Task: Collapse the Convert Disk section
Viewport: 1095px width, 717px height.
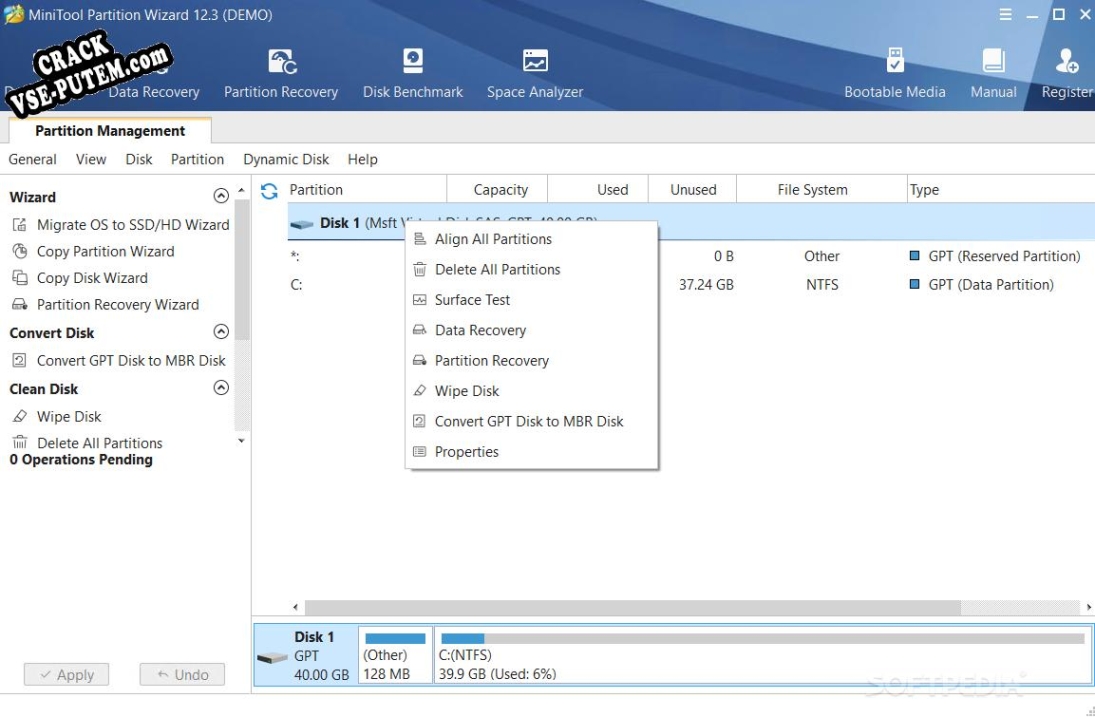Action: tap(221, 332)
